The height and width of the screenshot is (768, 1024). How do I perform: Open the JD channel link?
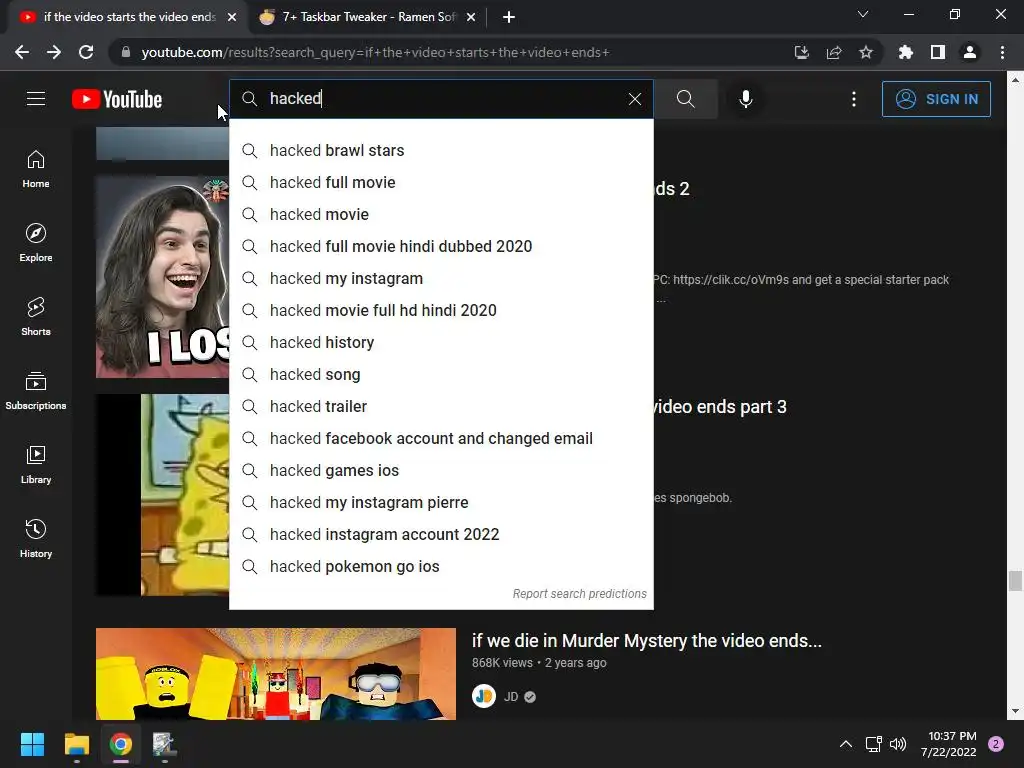point(511,697)
